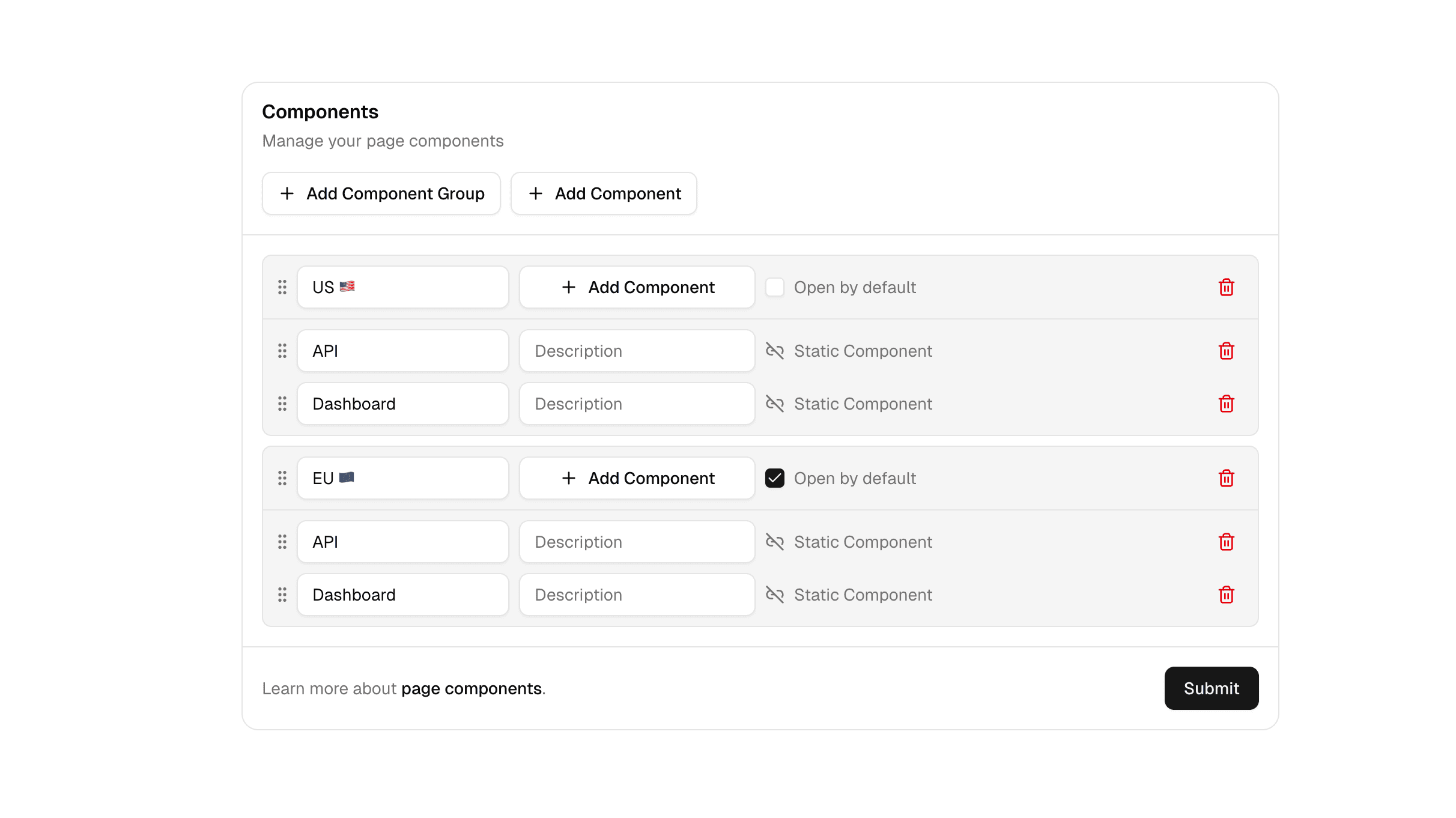Uncheck Open by default for the EU group
The image size is (1456, 818).
(775, 478)
